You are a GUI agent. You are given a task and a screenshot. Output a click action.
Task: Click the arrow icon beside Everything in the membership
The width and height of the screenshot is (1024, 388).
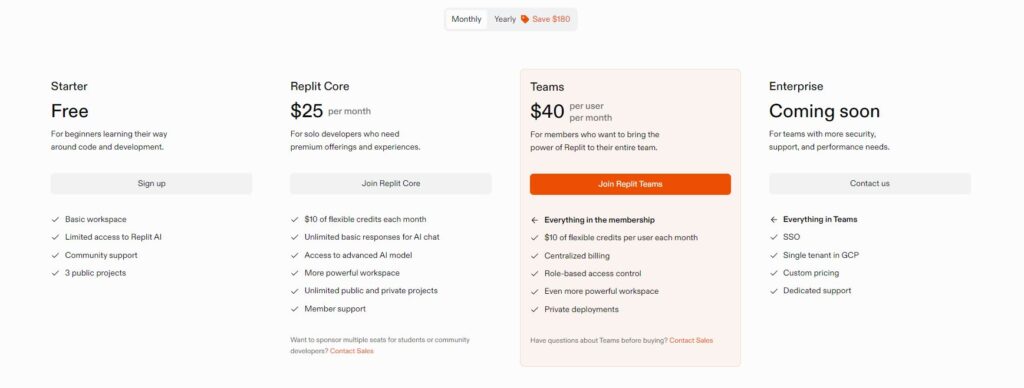coord(535,220)
